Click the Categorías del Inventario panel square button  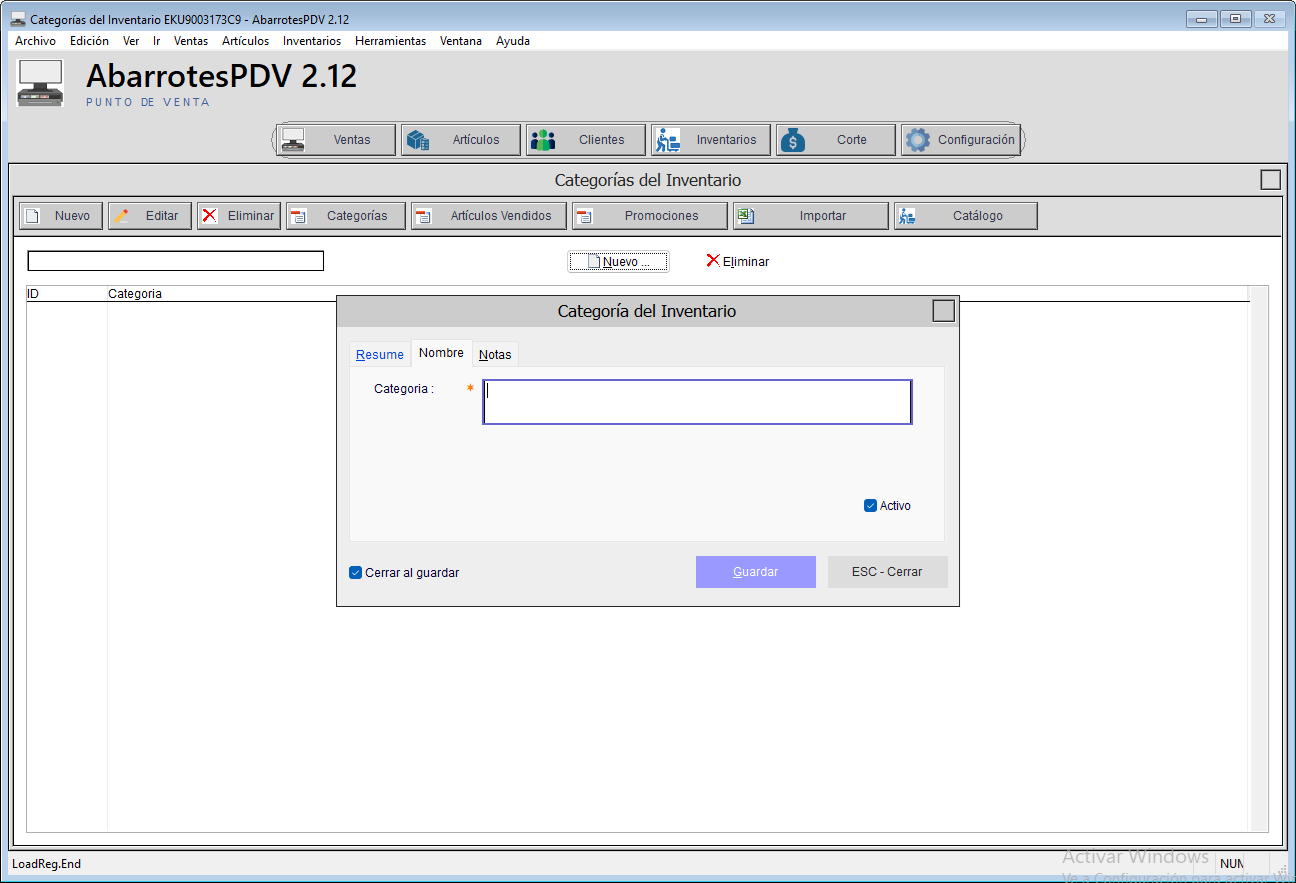click(x=1271, y=180)
